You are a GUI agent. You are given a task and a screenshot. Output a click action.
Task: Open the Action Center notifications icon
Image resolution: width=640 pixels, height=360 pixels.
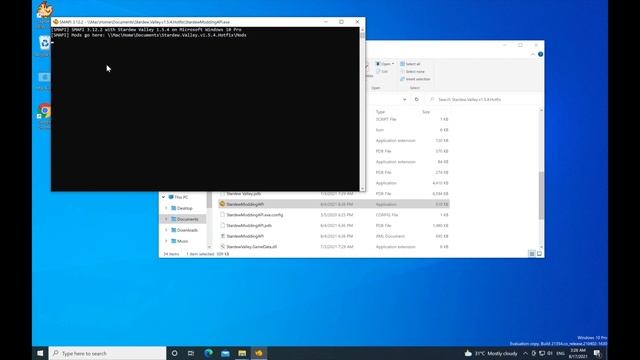click(x=598, y=353)
